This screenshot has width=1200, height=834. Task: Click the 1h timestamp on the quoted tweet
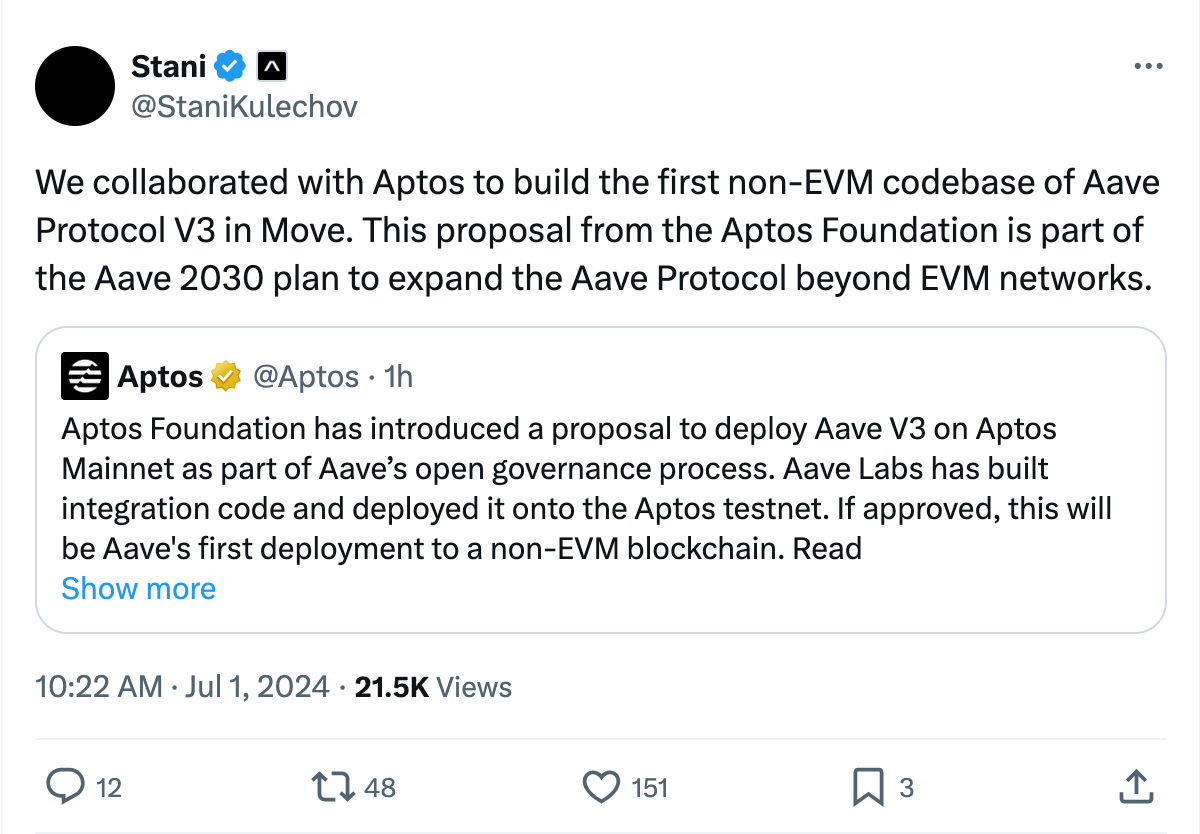pos(399,377)
